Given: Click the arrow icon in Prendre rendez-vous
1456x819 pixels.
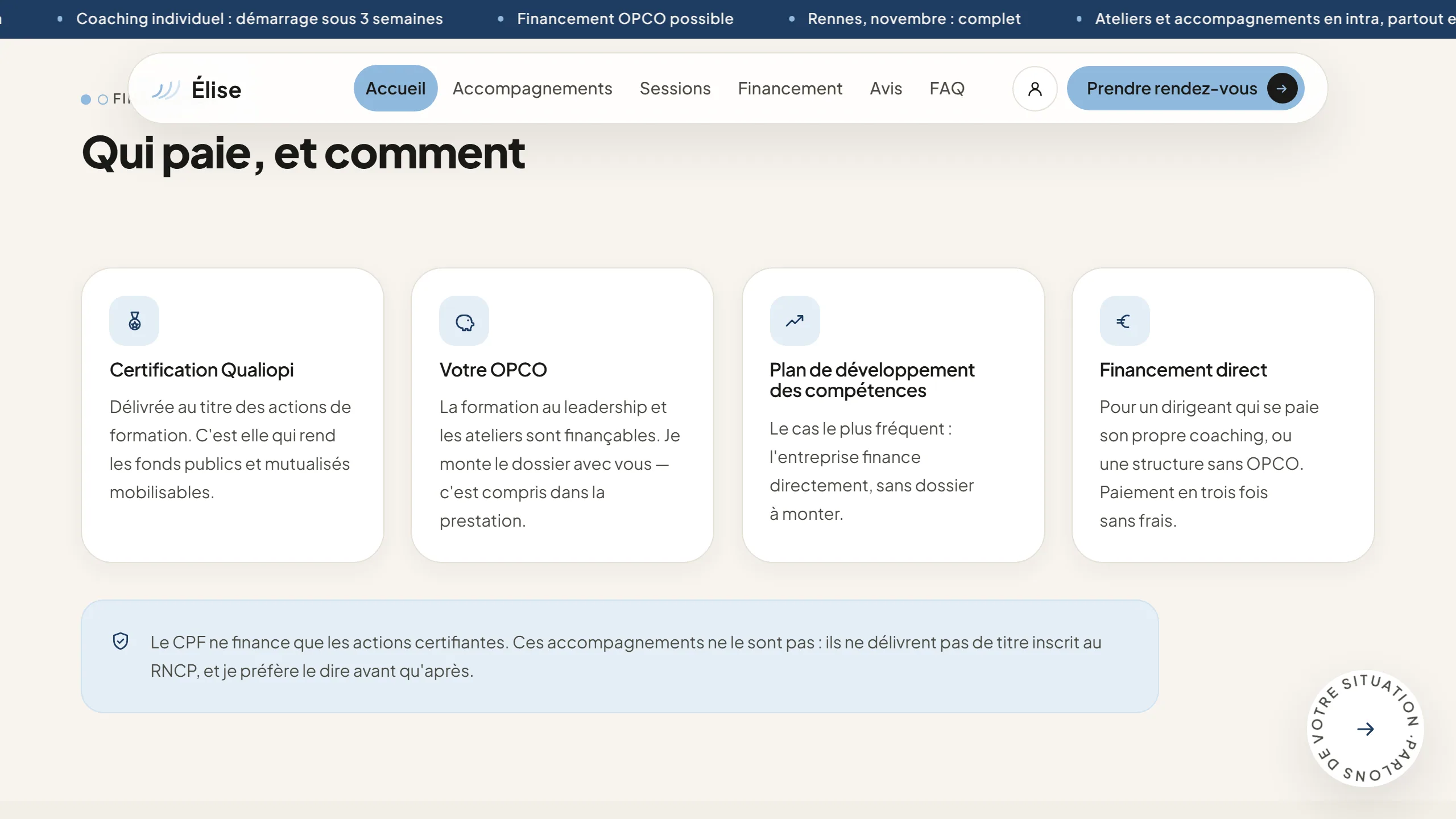Looking at the screenshot, I should point(1282,89).
